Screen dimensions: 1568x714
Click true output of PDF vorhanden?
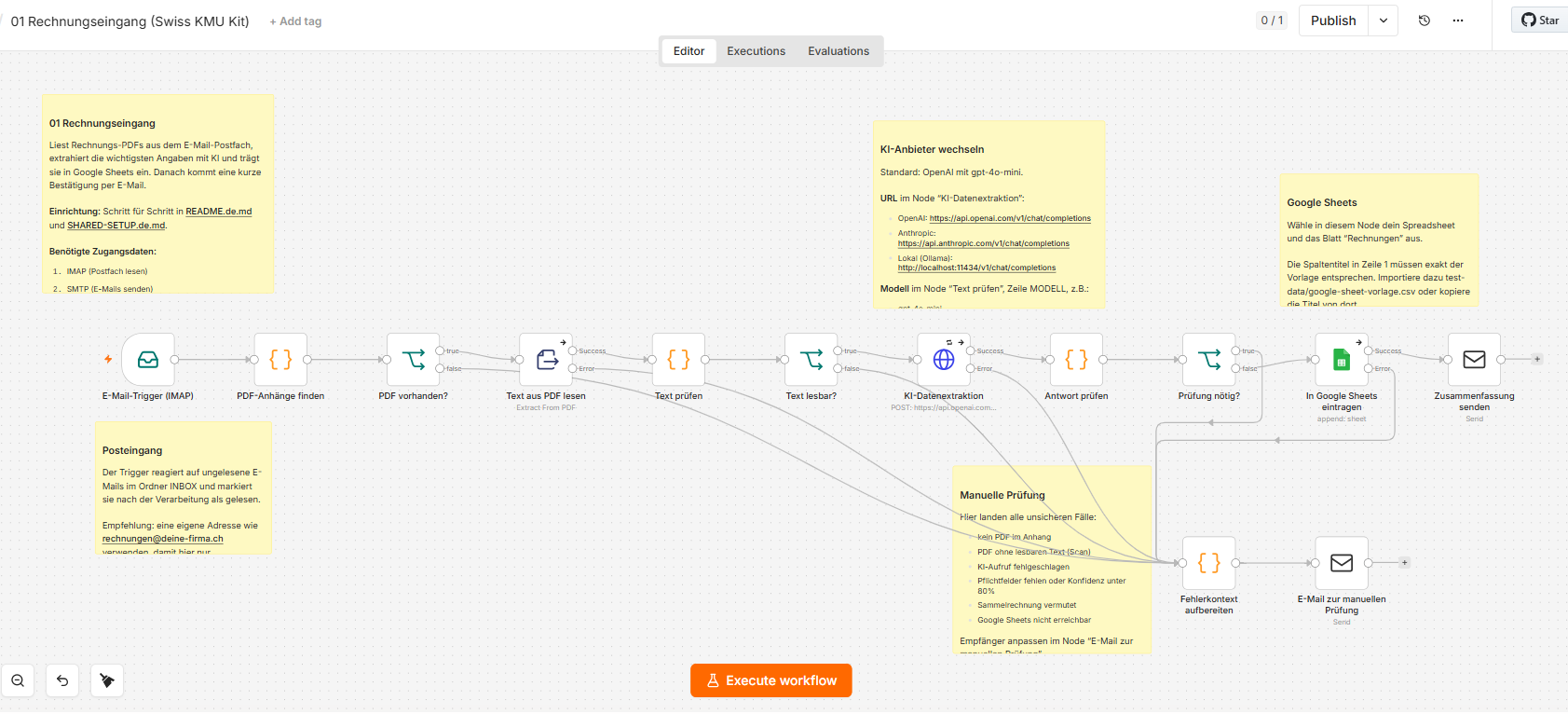(440, 350)
